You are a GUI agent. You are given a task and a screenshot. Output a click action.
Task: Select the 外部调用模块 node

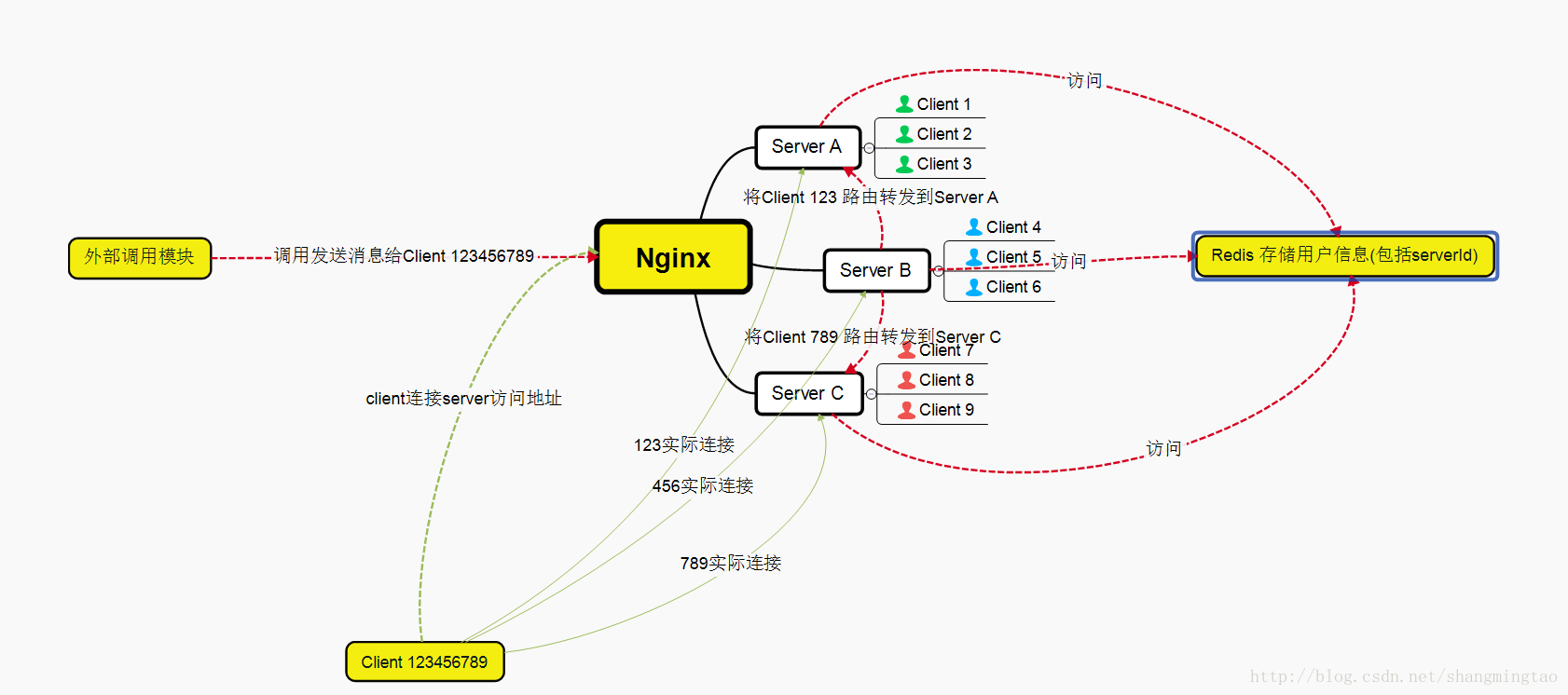click(x=140, y=257)
